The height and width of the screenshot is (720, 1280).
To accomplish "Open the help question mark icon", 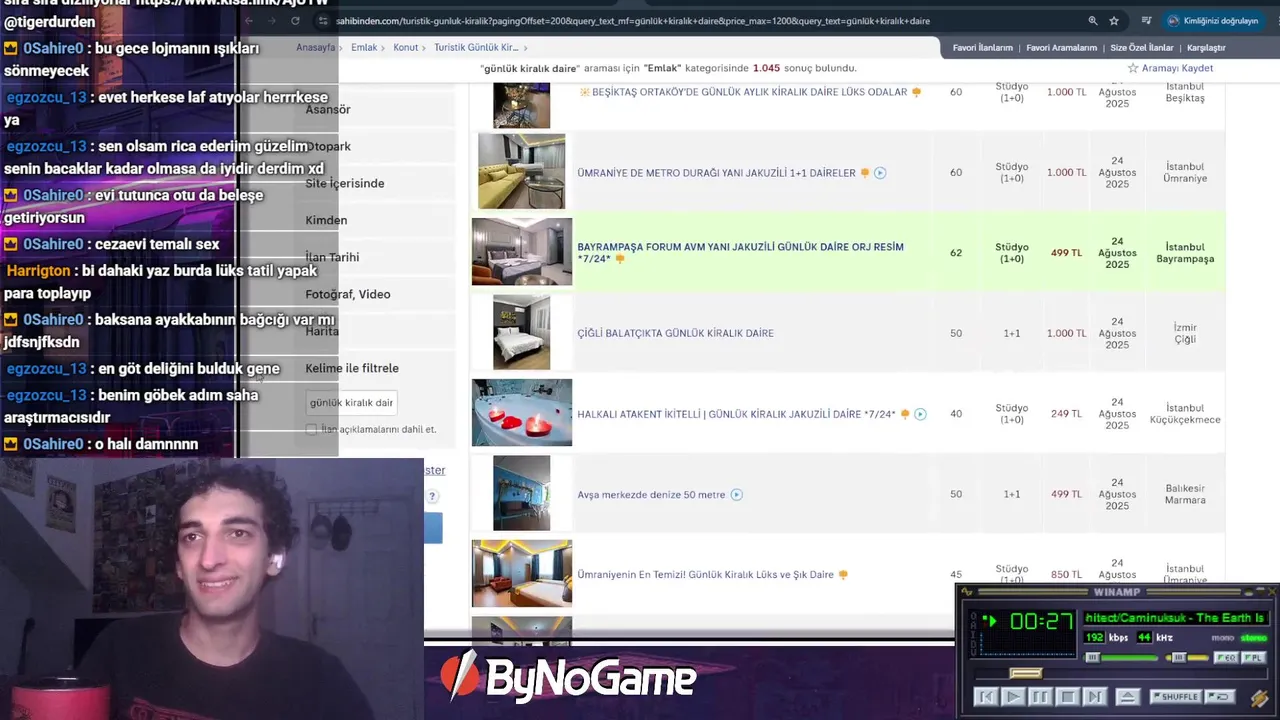I will (432, 496).
